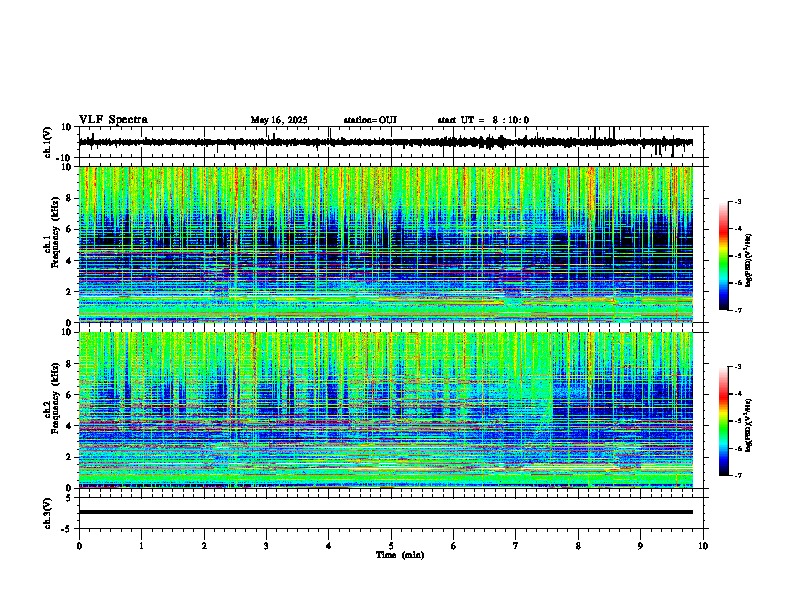The image size is (792, 612).
Task: Click the ch.3 flat black trace
Action: (385, 512)
